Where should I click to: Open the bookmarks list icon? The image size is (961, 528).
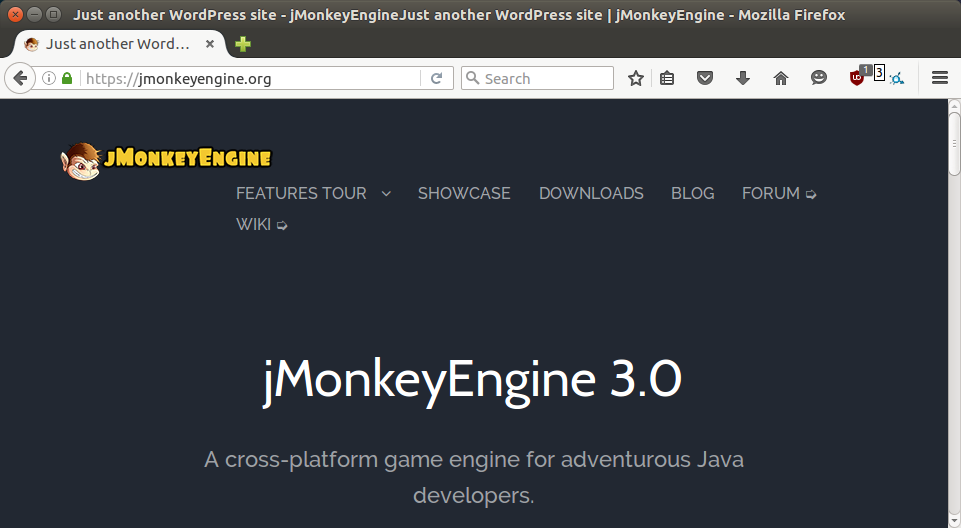click(667, 78)
